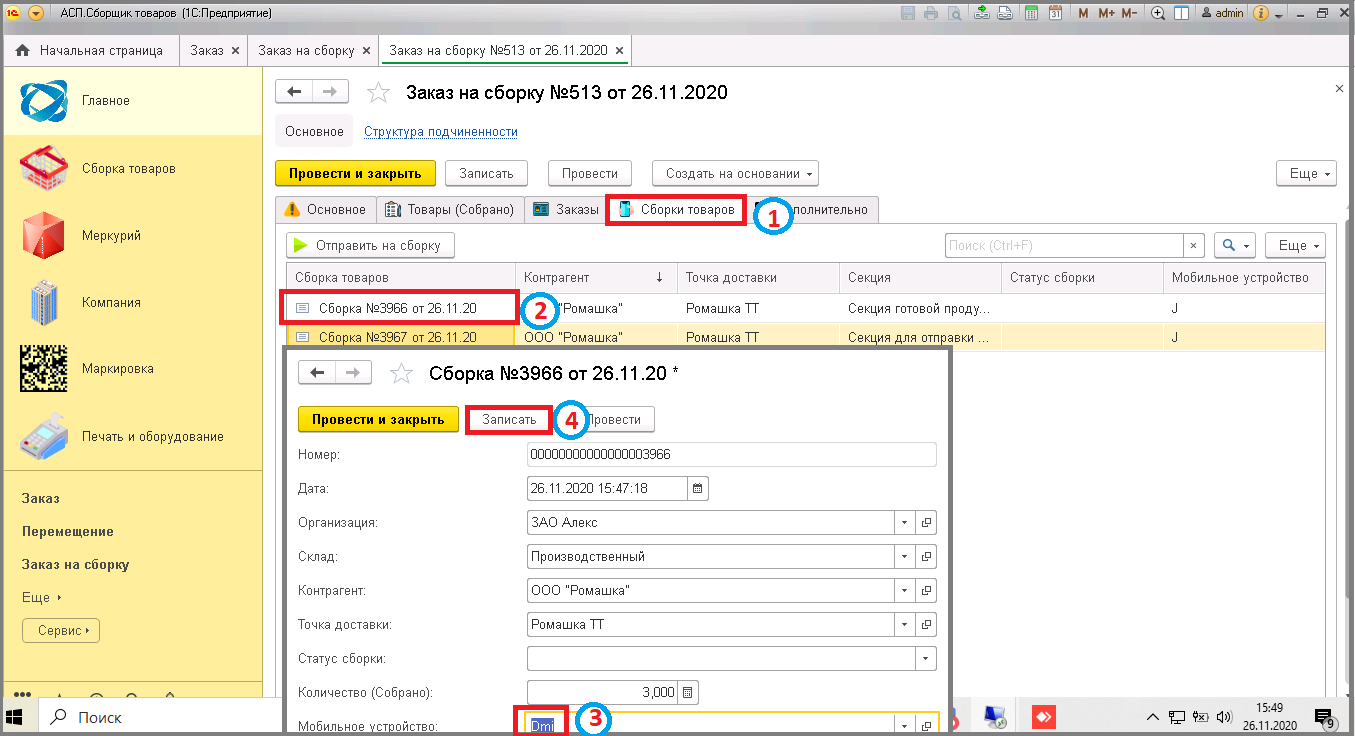Add order 513 to favorites star
This screenshot has width=1355, height=736.
tap(378, 93)
